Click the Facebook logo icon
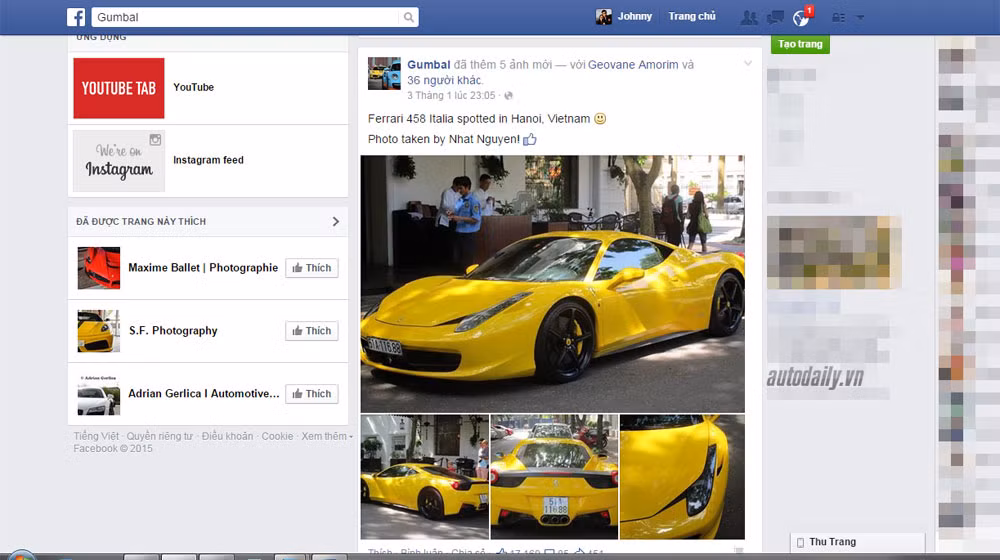This screenshot has width=1000, height=560. 76,17
